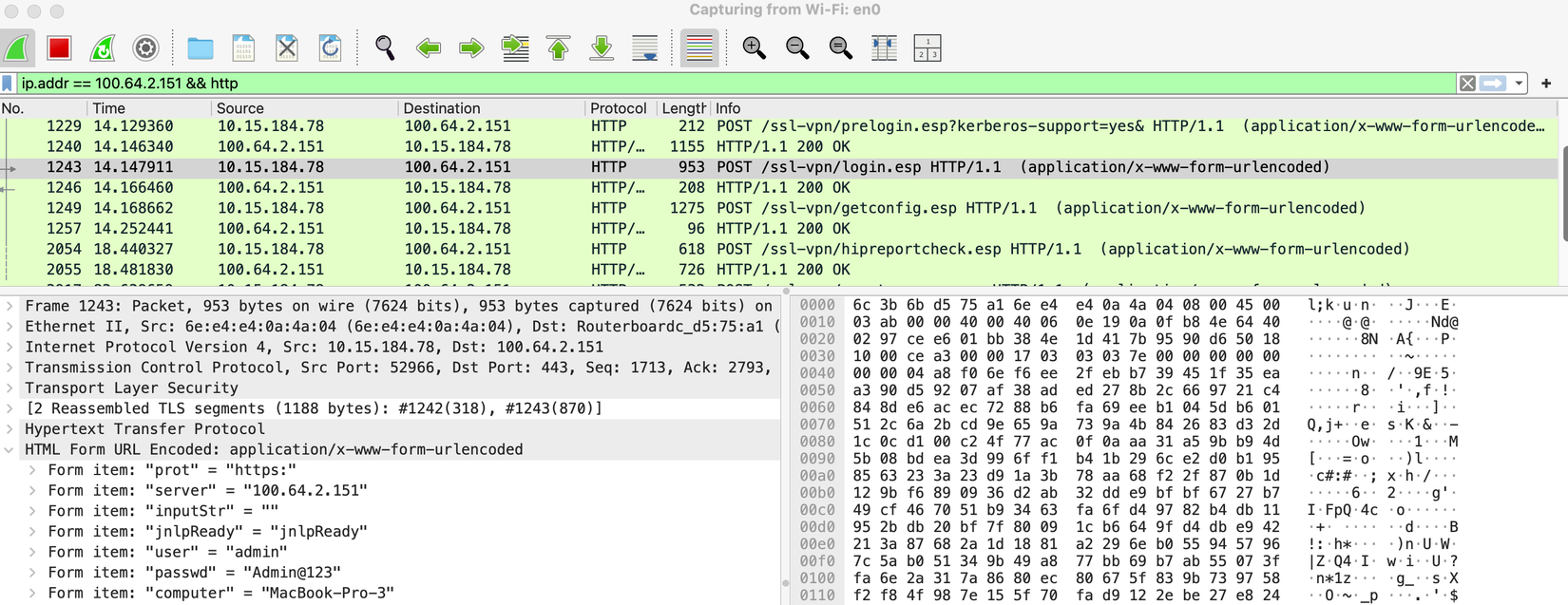Sort packets by Protocol column header

point(621,108)
